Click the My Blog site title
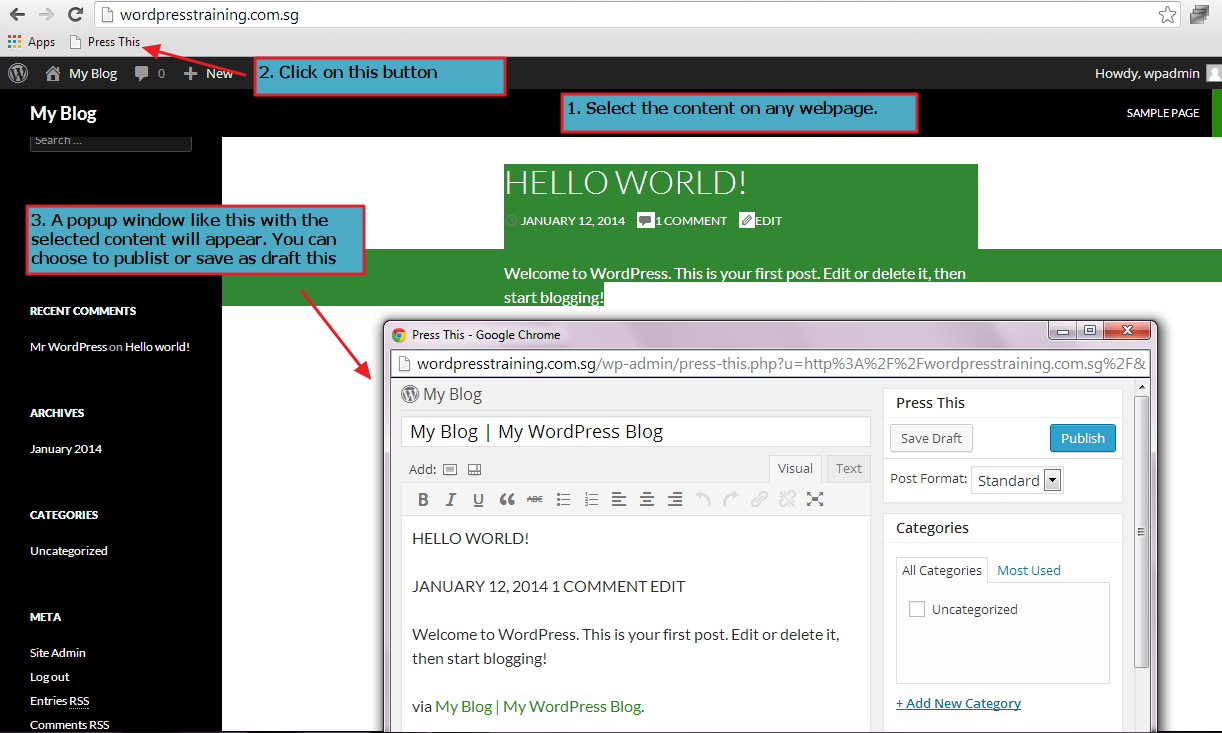This screenshot has width=1222, height=733. (x=63, y=113)
